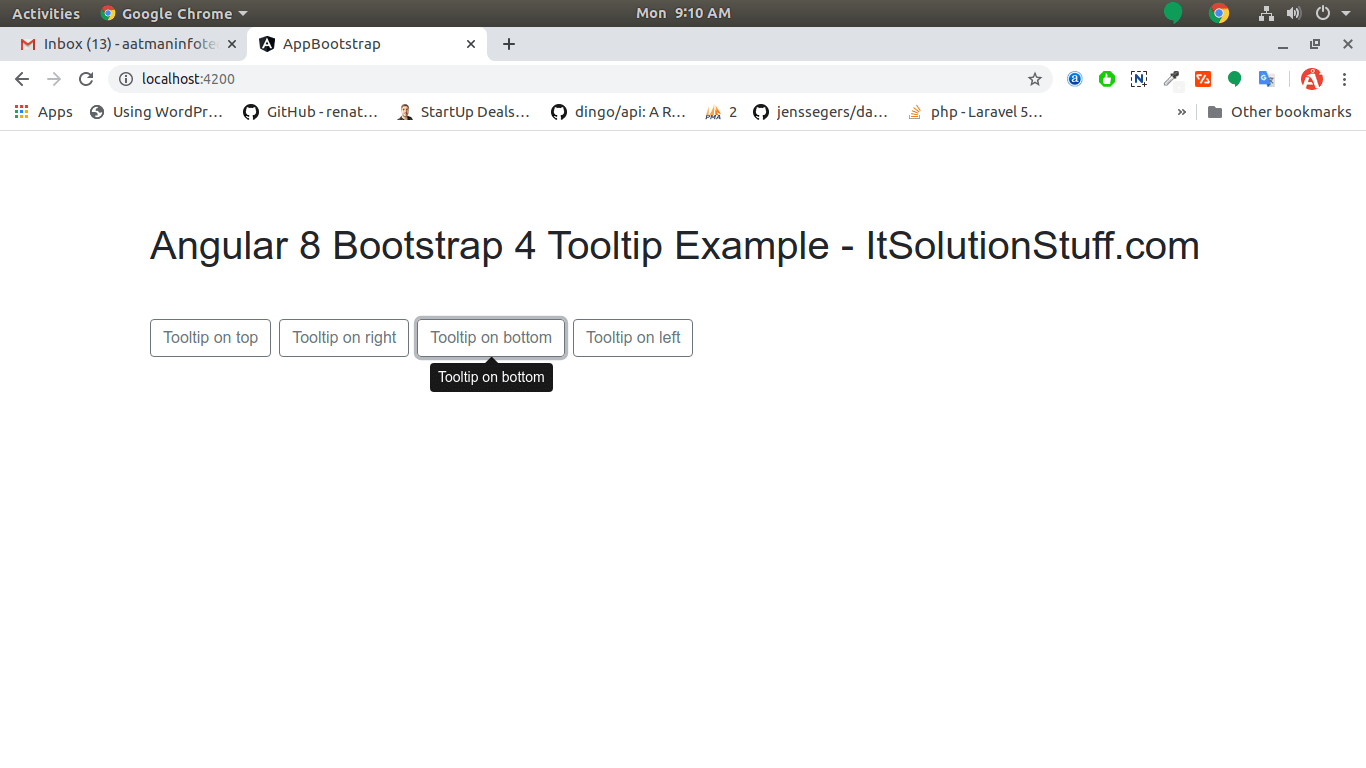Click the Tooltip on right button

(x=344, y=338)
